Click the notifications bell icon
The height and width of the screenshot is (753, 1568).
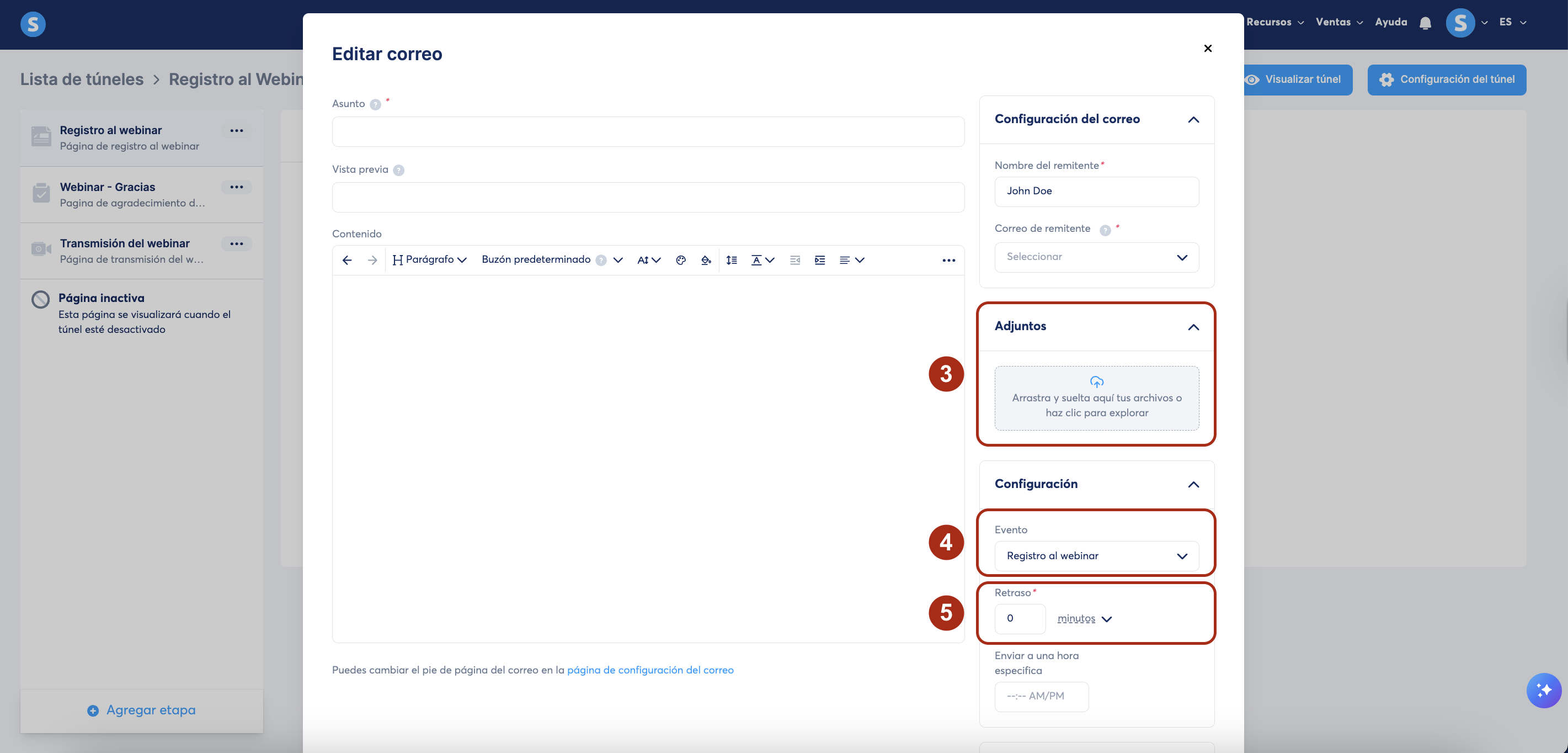[1425, 23]
